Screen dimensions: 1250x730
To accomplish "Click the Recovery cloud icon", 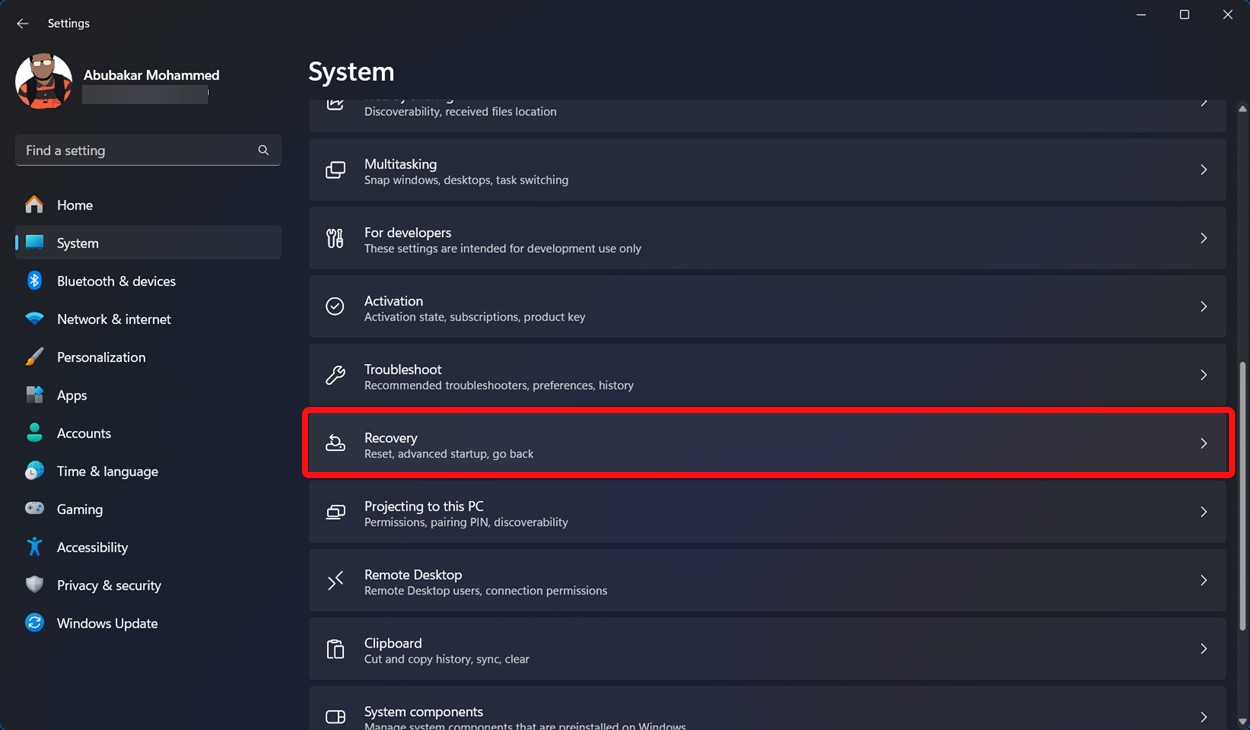I will 335,444.
